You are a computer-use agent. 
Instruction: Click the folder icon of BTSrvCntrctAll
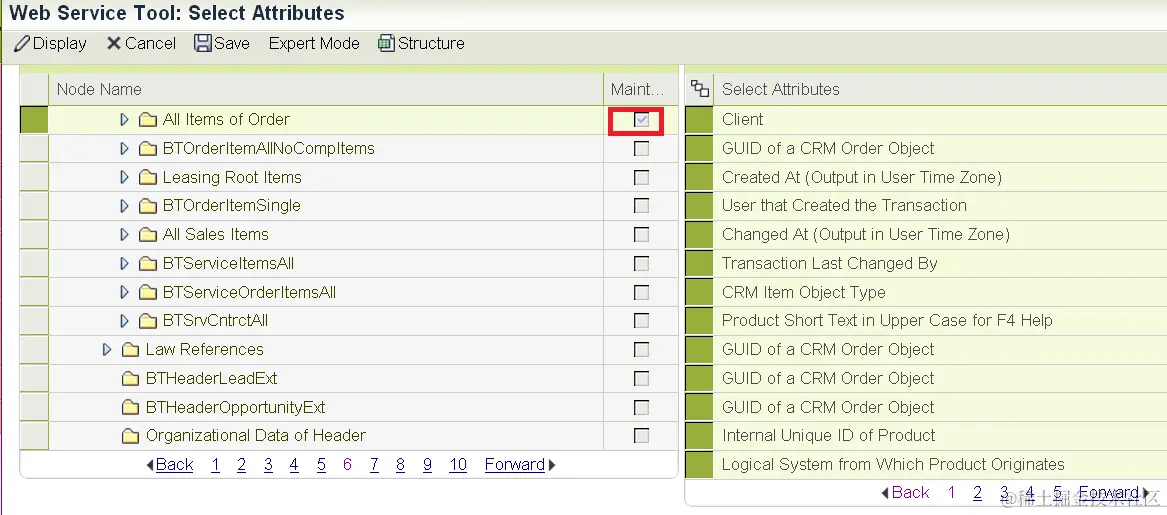tap(148, 322)
